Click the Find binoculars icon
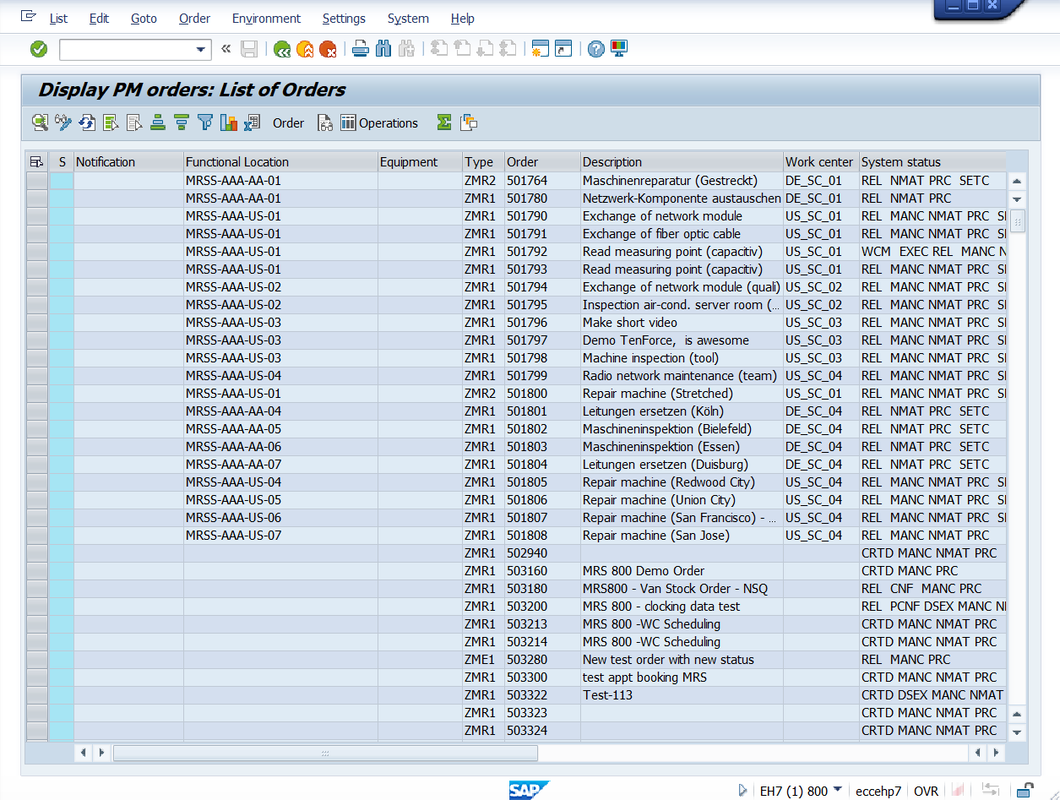 pos(383,49)
